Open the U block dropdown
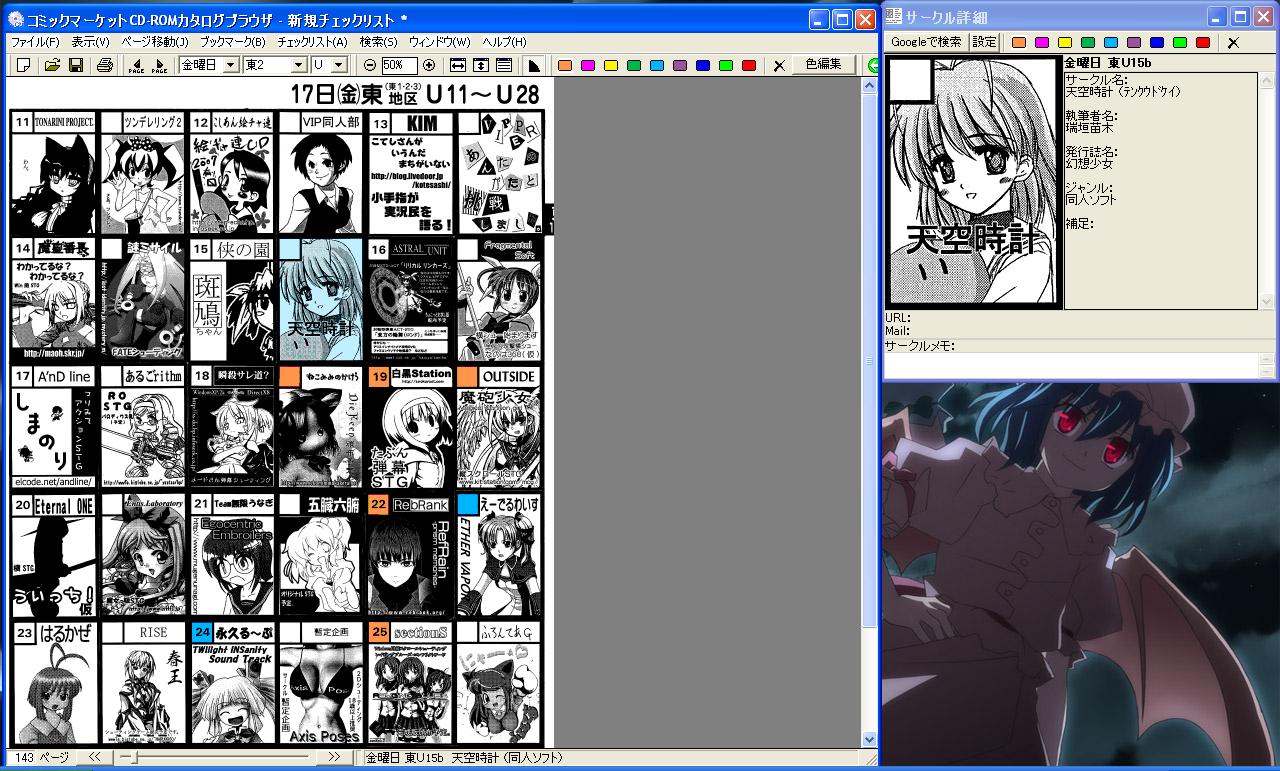Screen dimensions: 1280x771 coord(339,65)
